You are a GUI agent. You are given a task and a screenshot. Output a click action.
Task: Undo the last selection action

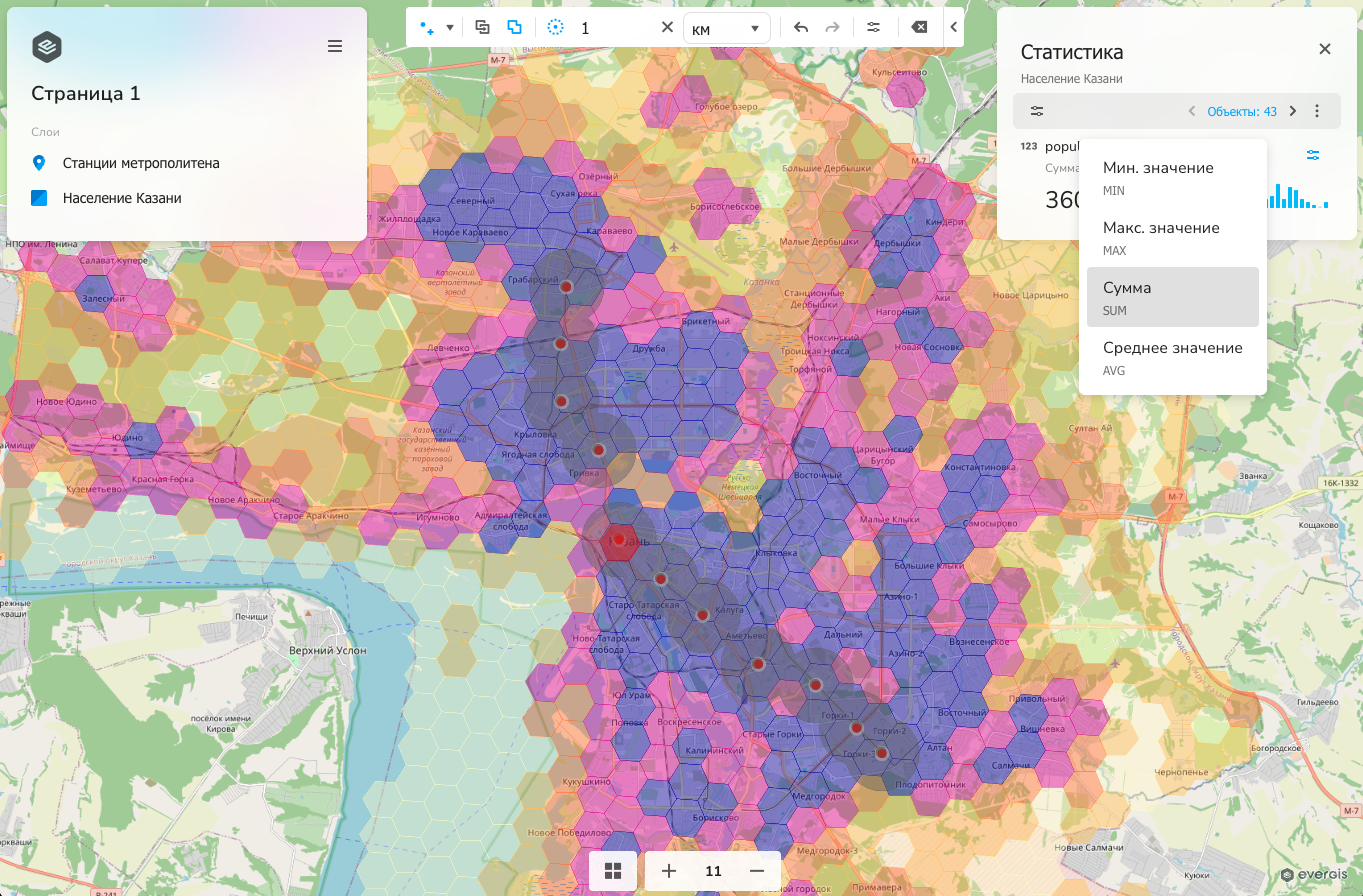tap(801, 28)
